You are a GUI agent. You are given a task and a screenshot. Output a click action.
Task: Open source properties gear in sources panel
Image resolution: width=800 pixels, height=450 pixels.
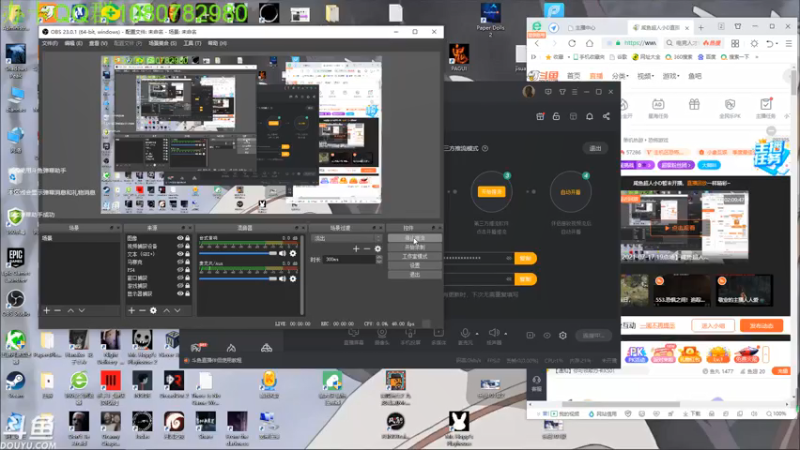tap(153, 310)
